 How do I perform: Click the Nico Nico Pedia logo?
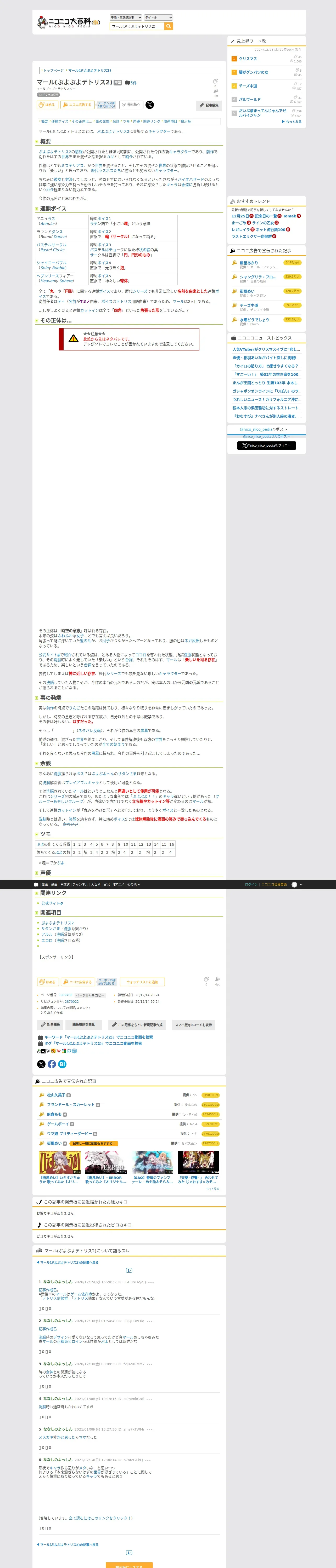tap(69, 22)
